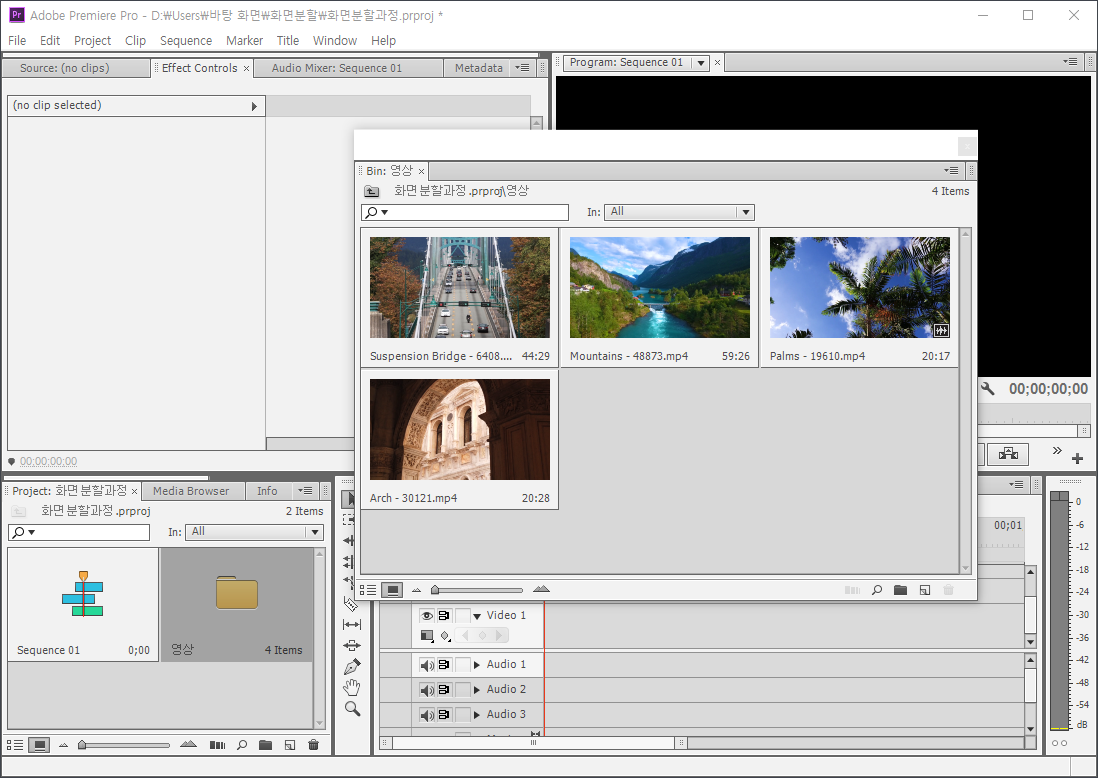This screenshot has height=778, width=1098.
Task: Mute the Audio 1 track speaker
Action: pyautogui.click(x=426, y=665)
